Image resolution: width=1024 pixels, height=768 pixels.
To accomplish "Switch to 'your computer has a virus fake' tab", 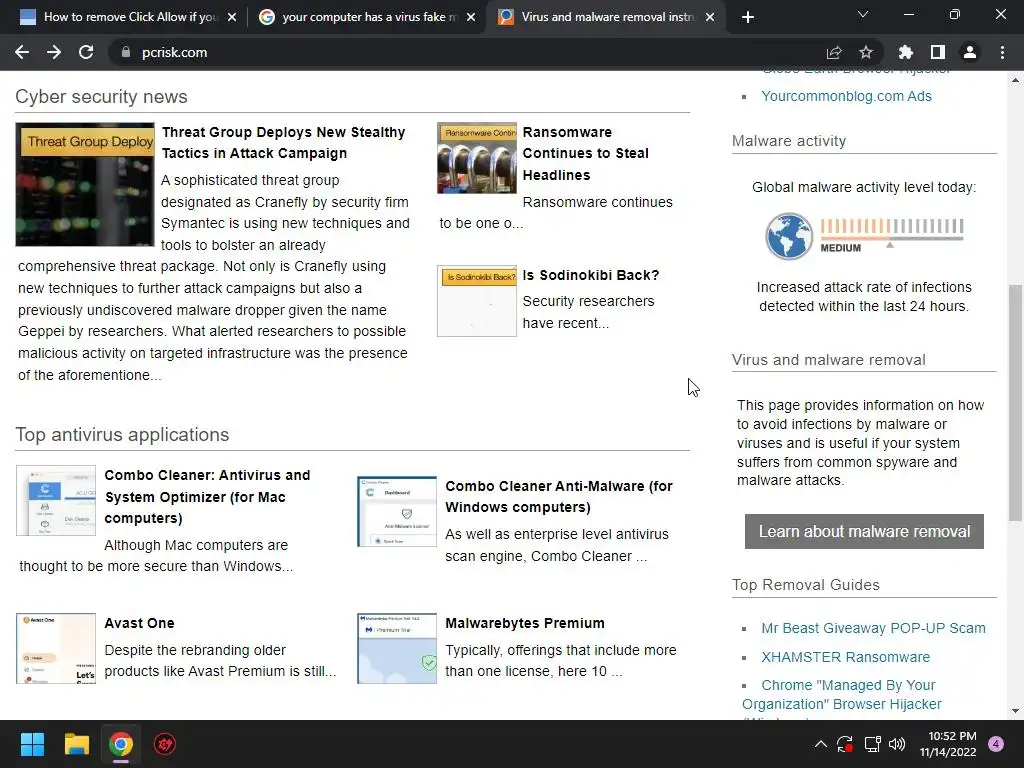I will click(x=366, y=17).
